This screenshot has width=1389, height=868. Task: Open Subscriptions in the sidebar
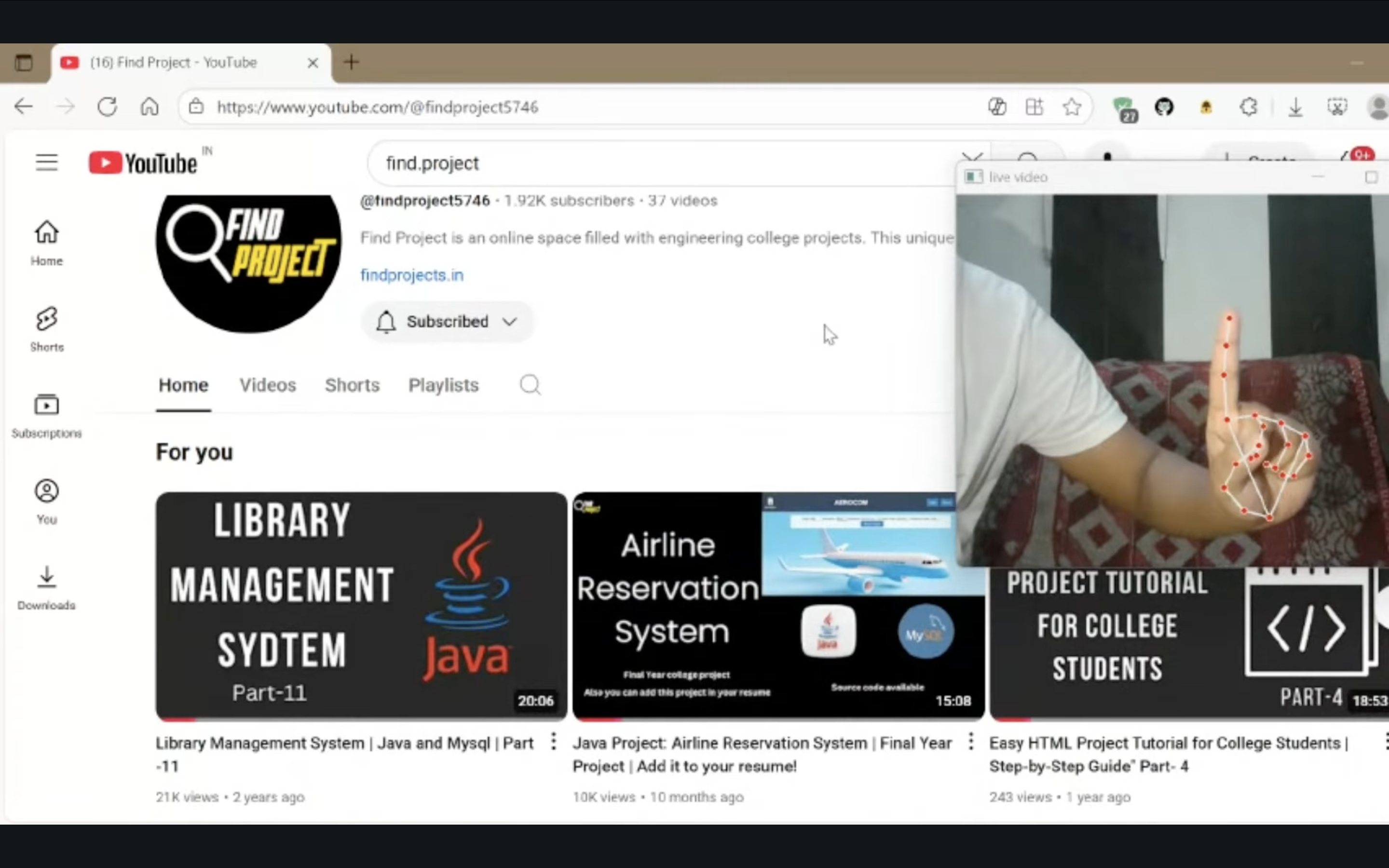[x=46, y=416]
